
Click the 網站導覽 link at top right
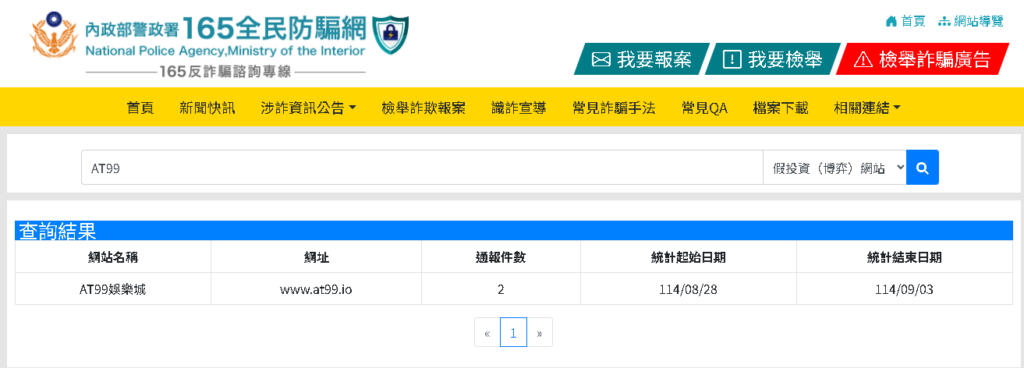[970, 21]
